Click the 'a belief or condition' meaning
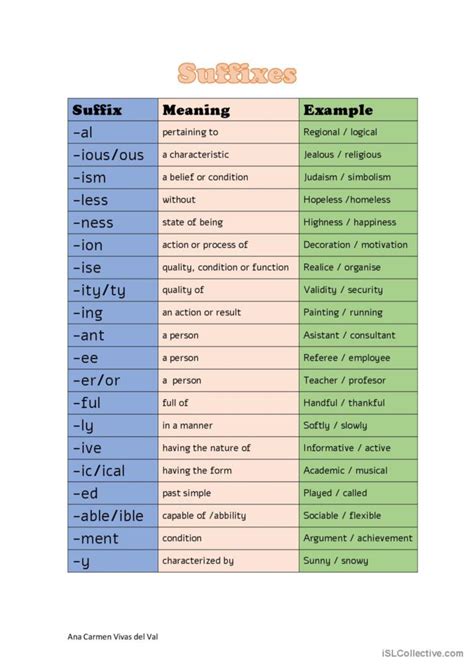This screenshot has width=474, height=670. pyautogui.click(x=205, y=177)
